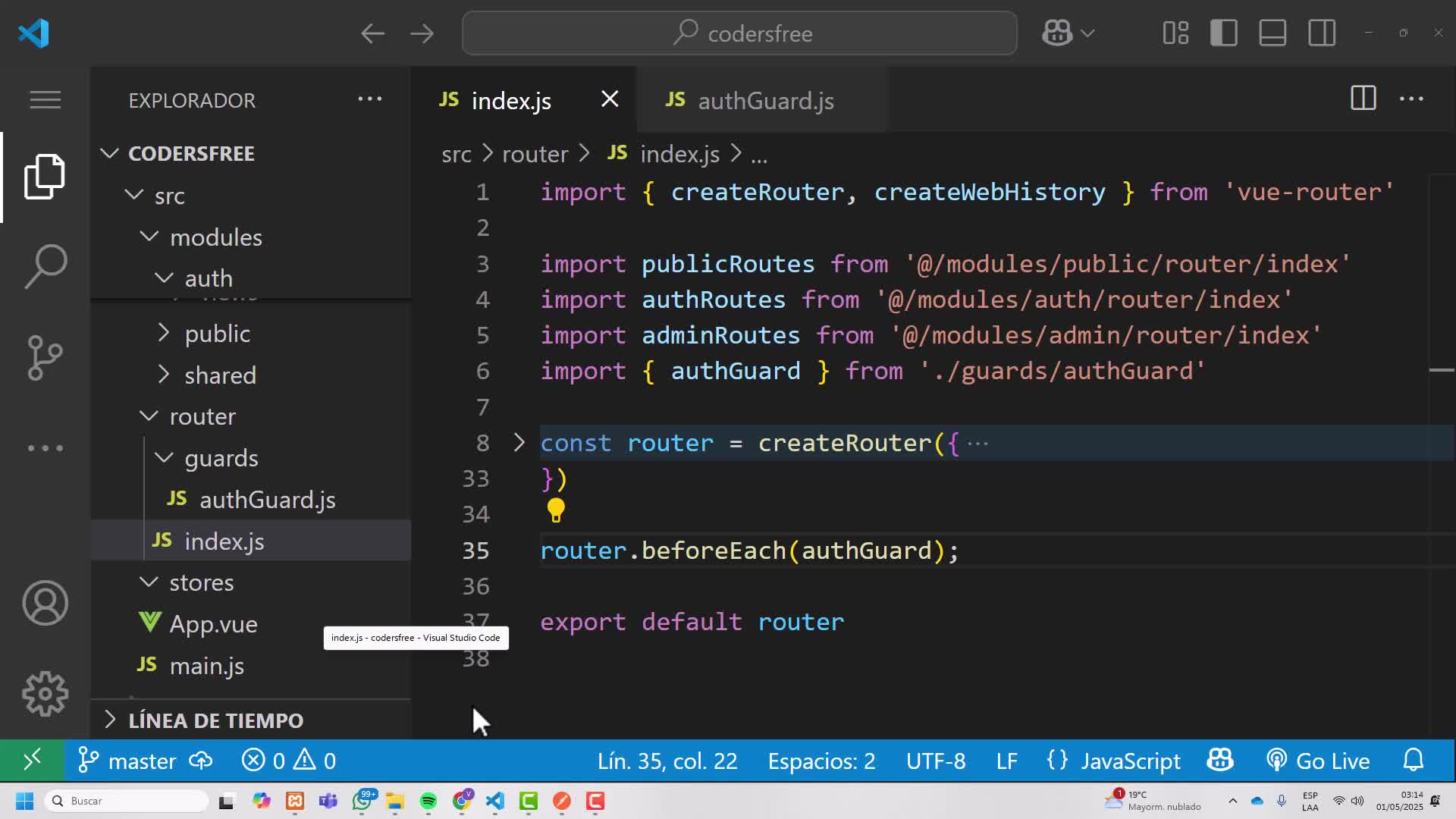Open Copilot status icon in status bar
This screenshot has width=1456, height=819.
(1220, 761)
